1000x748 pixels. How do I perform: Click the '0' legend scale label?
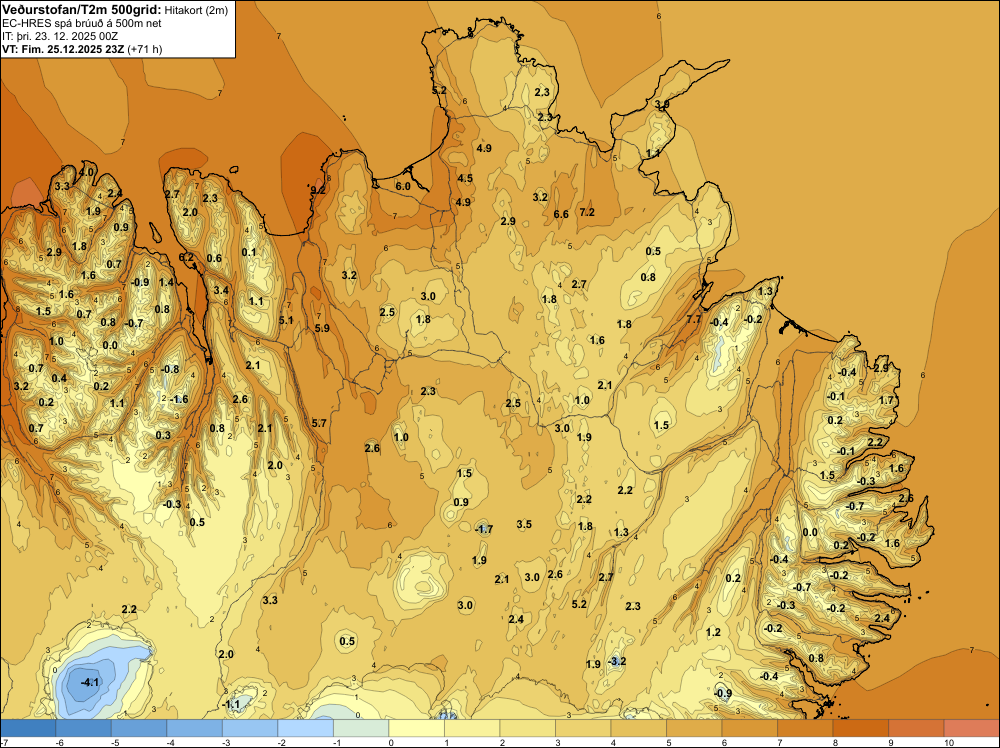391,742
